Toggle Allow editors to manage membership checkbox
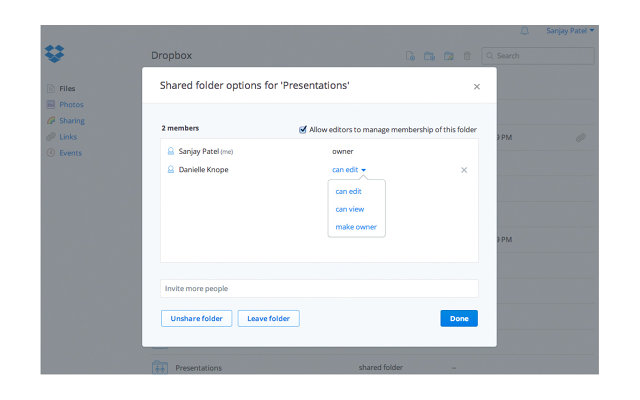Viewport: 640px width, 400px height. (302, 129)
